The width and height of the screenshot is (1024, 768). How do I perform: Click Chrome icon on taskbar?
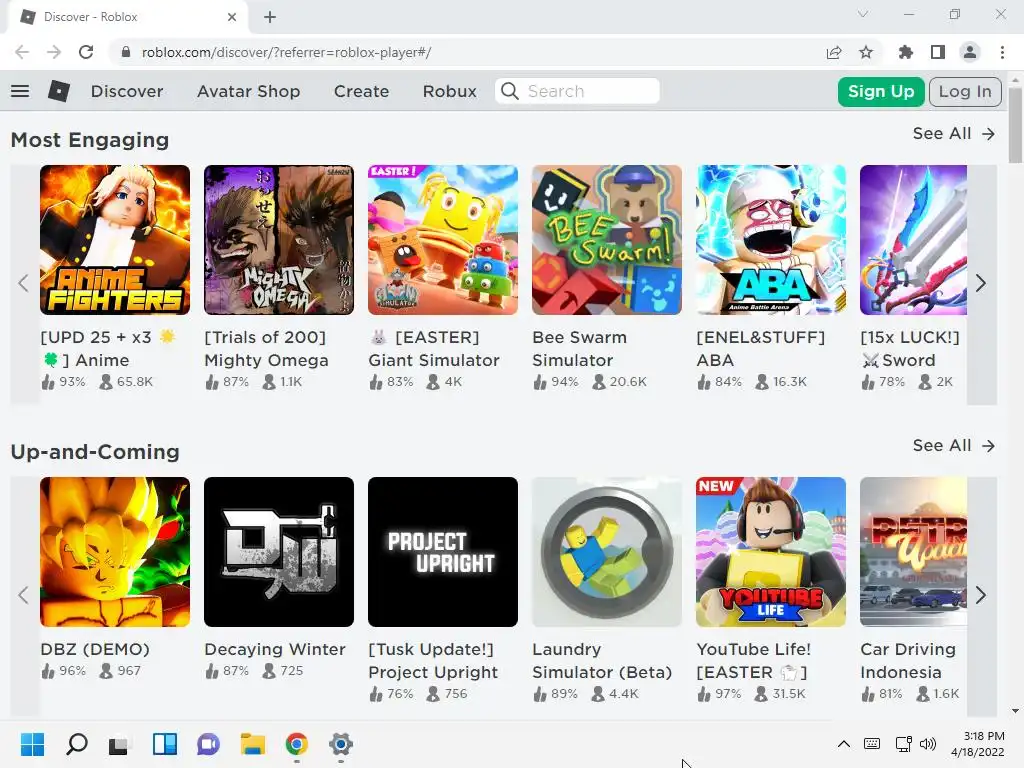pyautogui.click(x=296, y=744)
